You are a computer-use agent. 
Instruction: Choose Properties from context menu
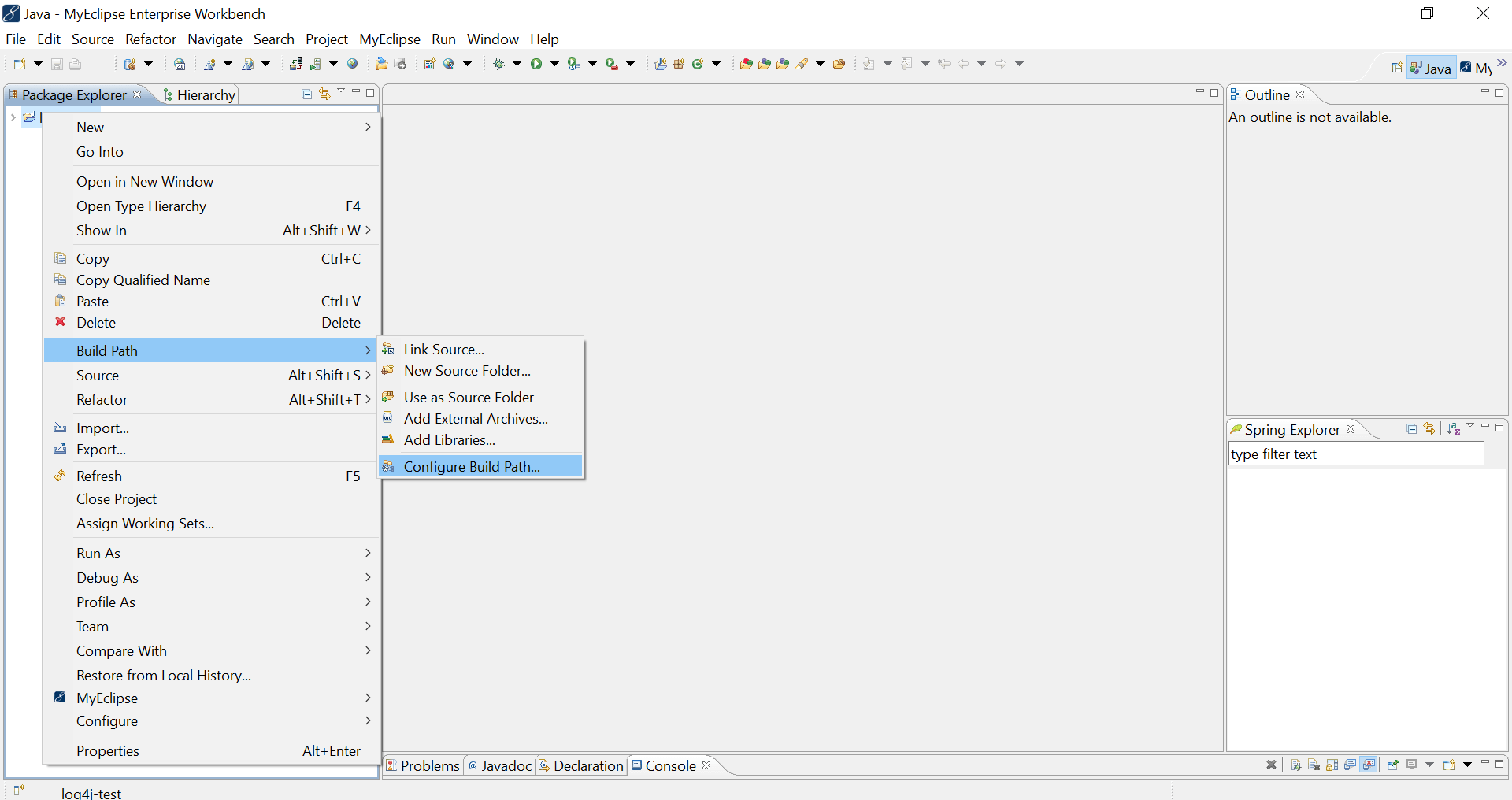(x=212, y=750)
